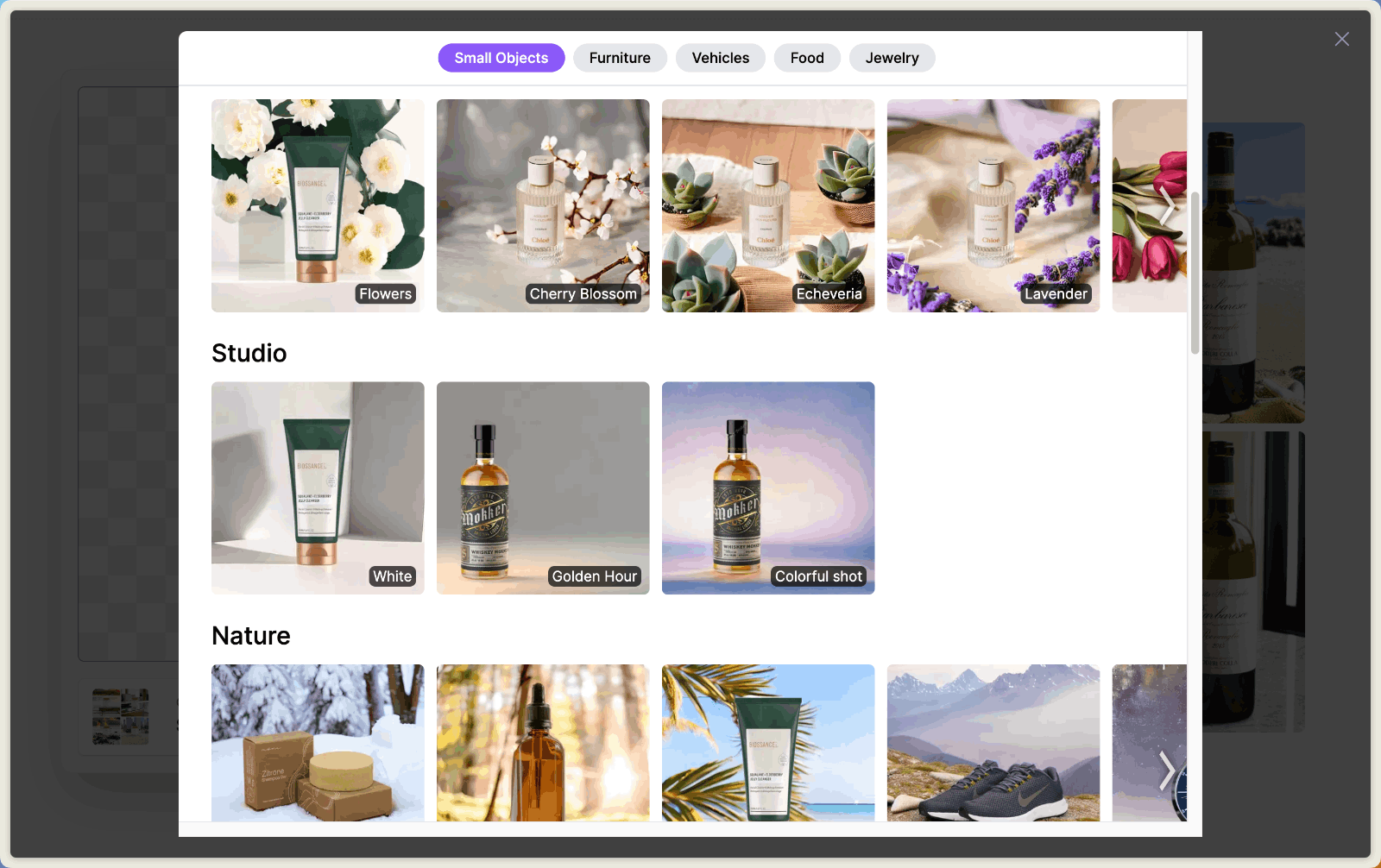Viewport: 1381px width, 868px height.
Task: Choose the Flowers background template
Action: 318,205
